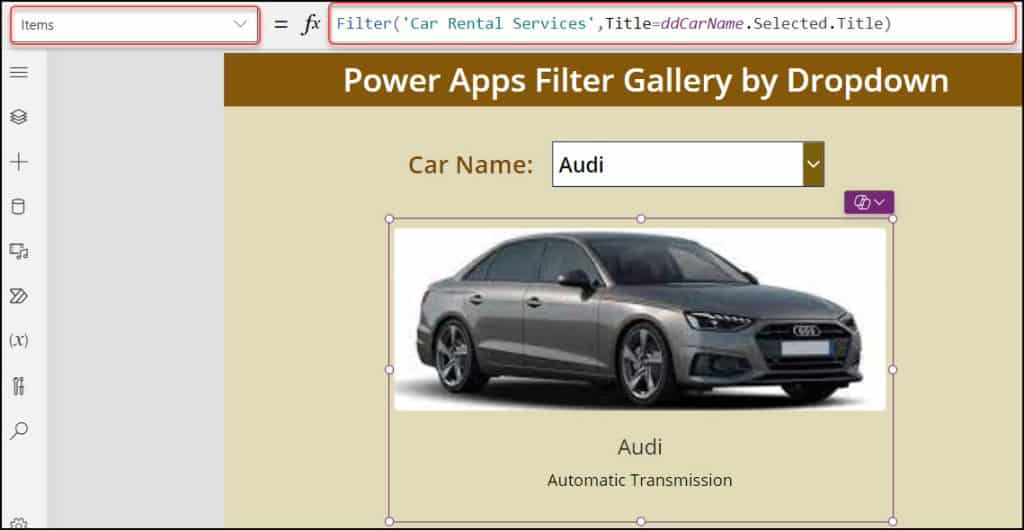Open the purple Copilot button on gallery
Image resolution: width=1024 pixels, height=530 pixels.
click(869, 202)
